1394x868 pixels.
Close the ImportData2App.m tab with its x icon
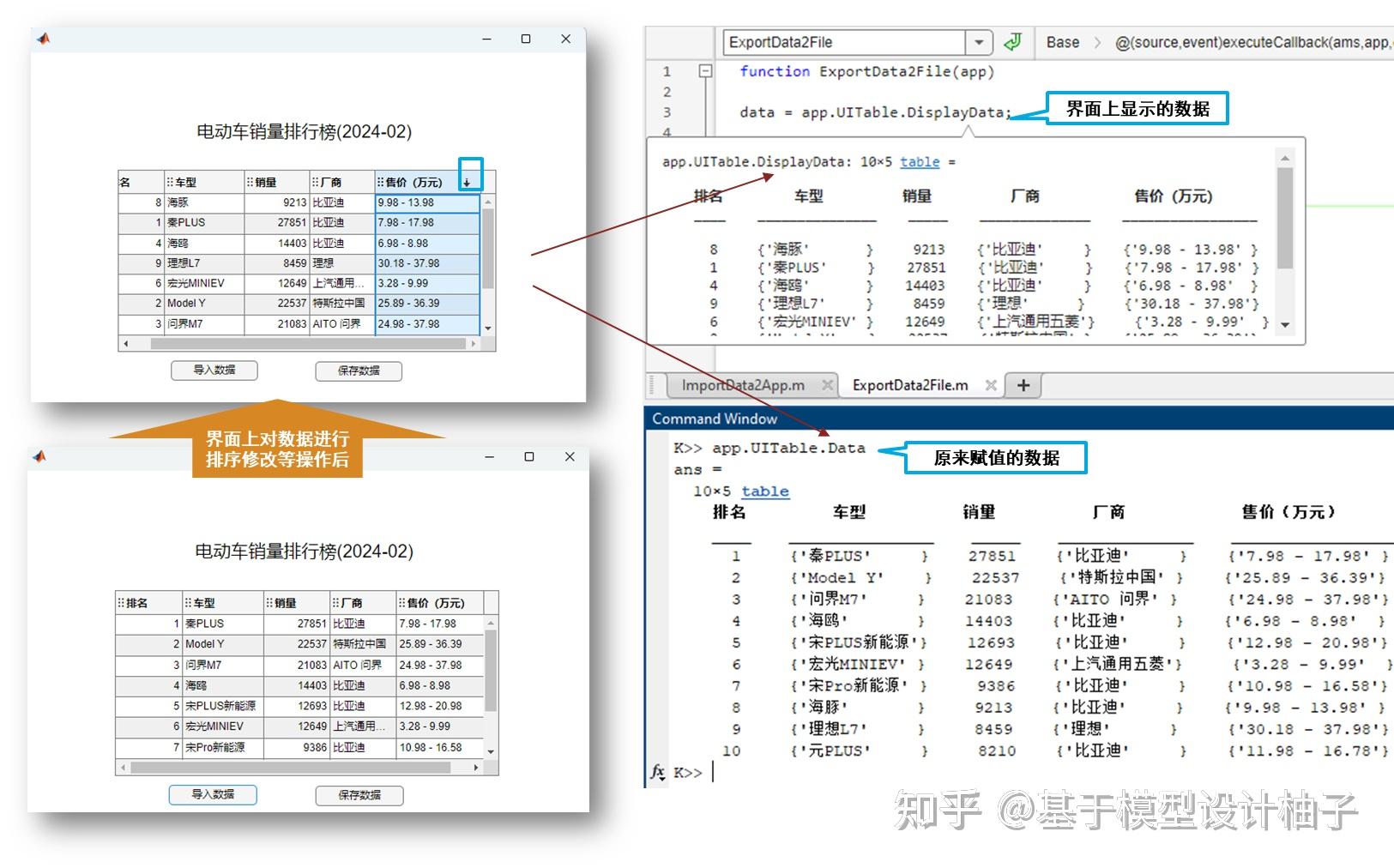pos(828,385)
